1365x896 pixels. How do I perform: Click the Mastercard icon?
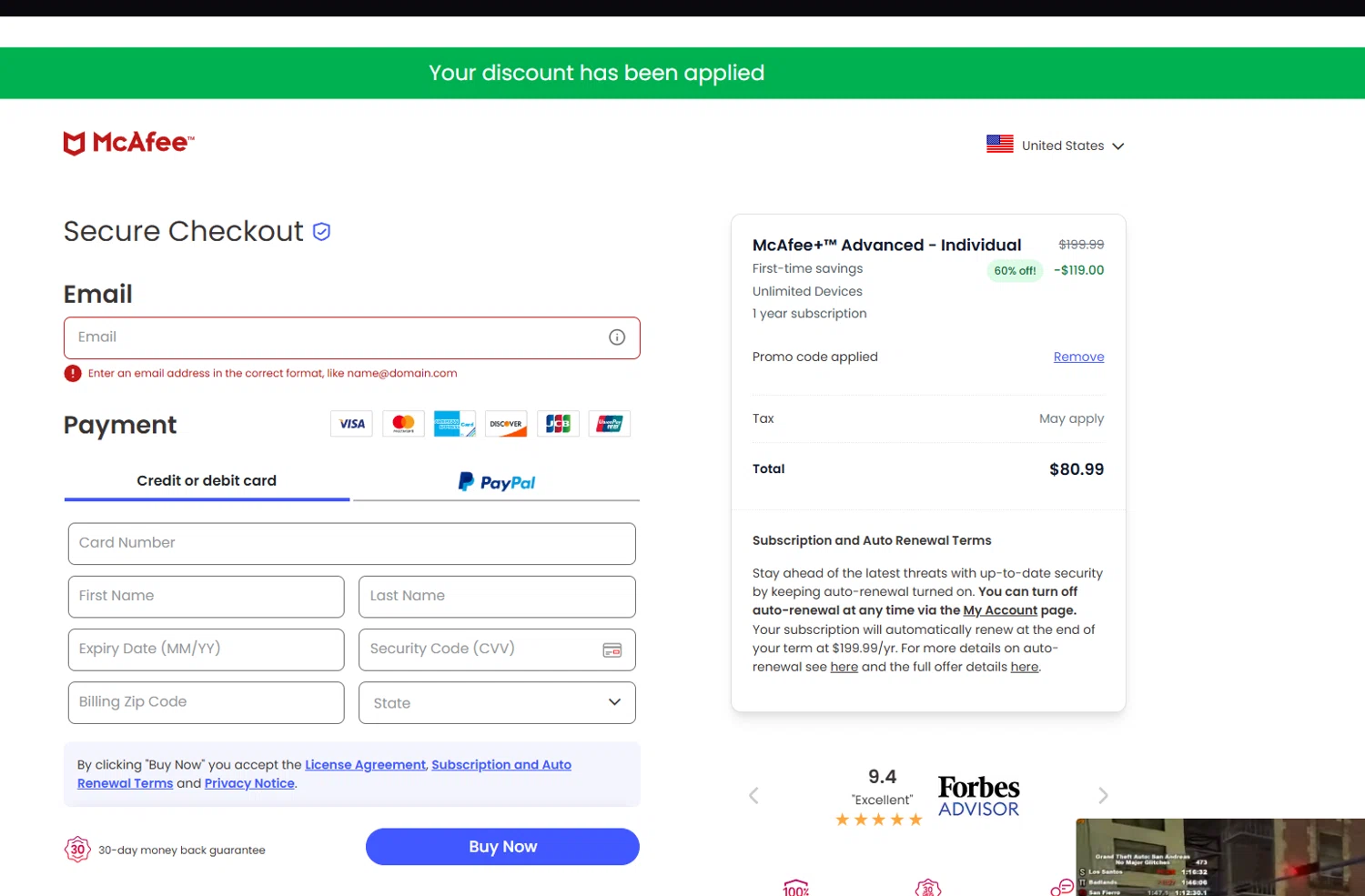pyautogui.click(x=403, y=424)
